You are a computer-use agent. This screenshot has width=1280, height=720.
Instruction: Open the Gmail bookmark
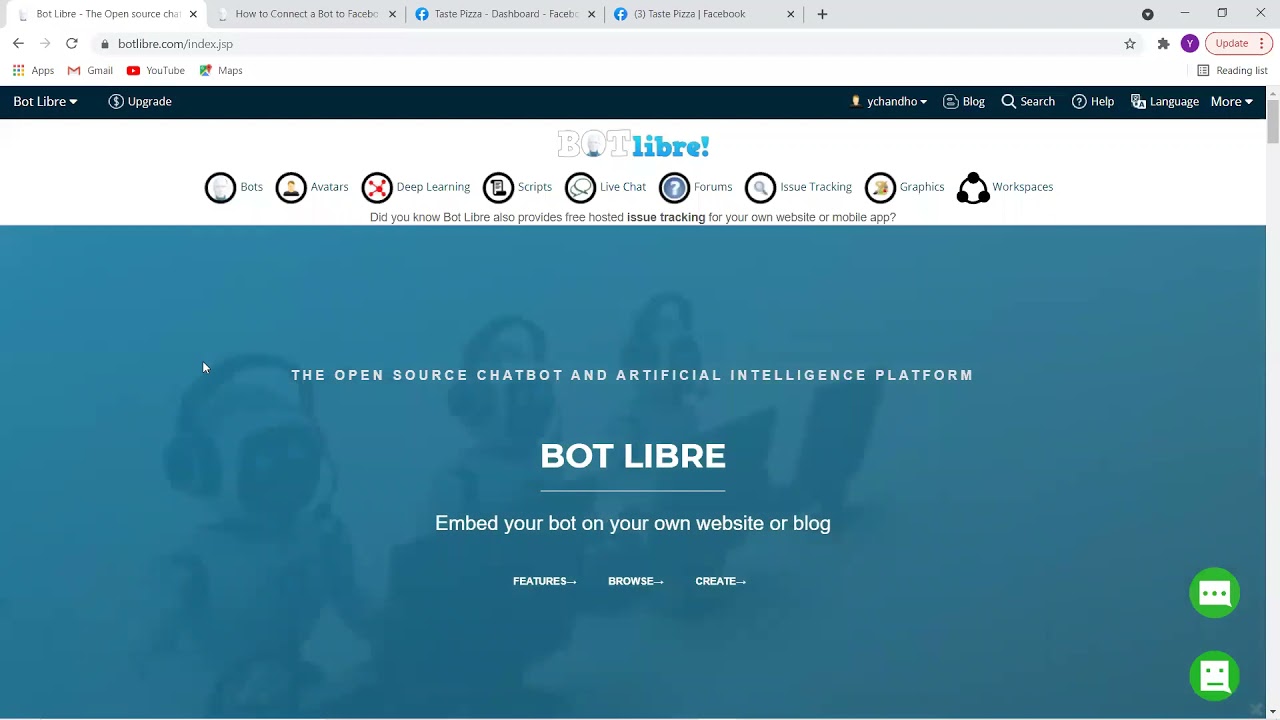pyautogui.click(x=90, y=71)
